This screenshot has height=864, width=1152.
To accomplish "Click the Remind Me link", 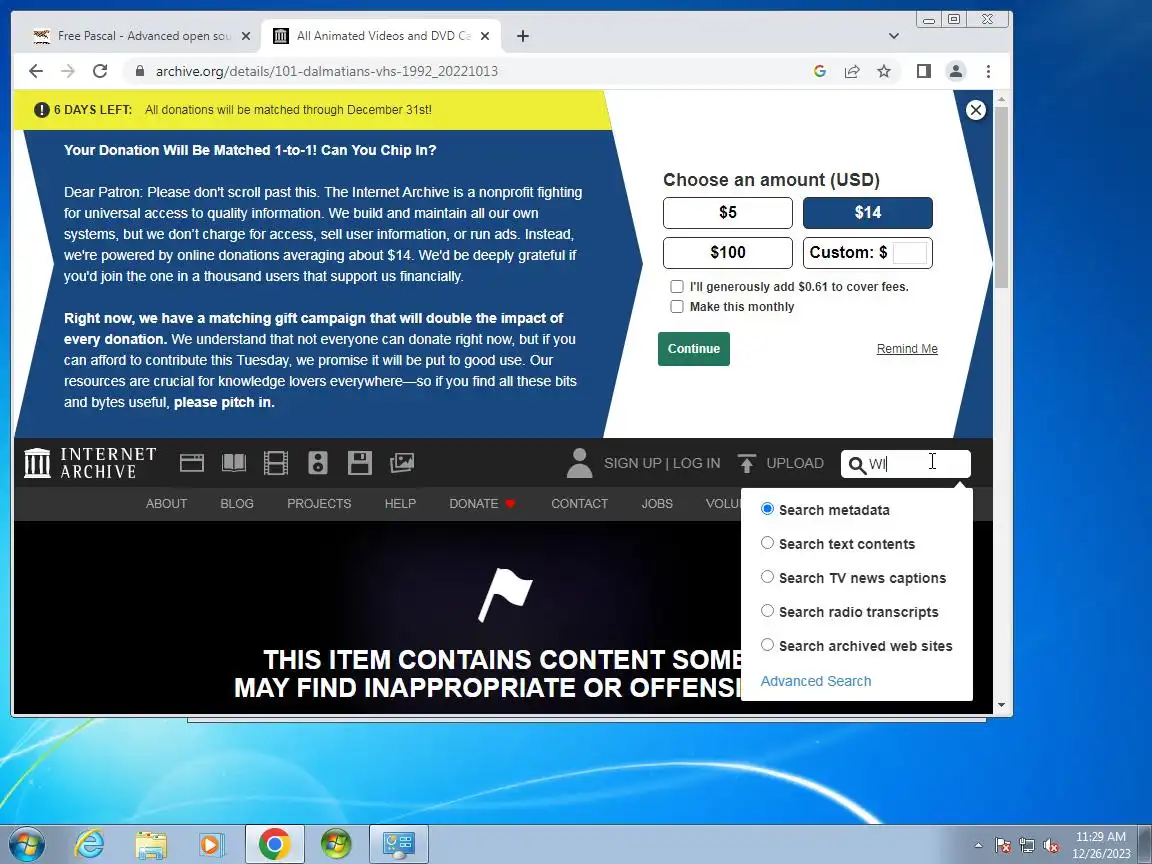I will pyautogui.click(x=907, y=348).
